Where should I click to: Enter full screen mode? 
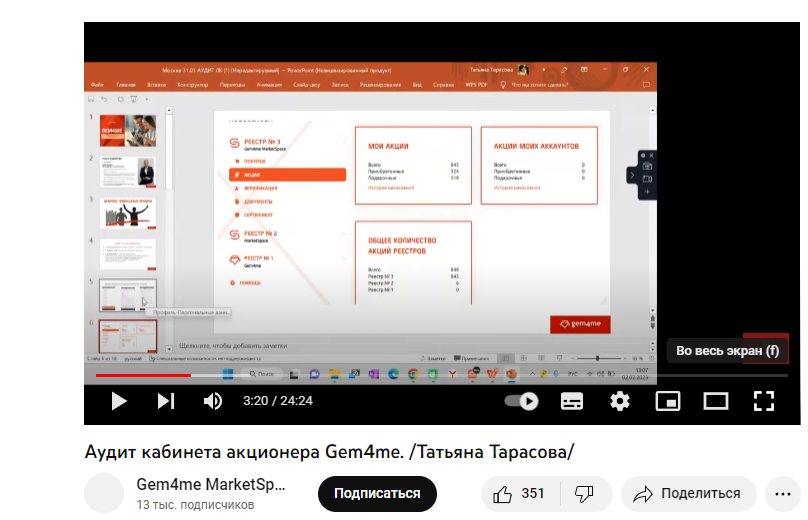click(764, 401)
